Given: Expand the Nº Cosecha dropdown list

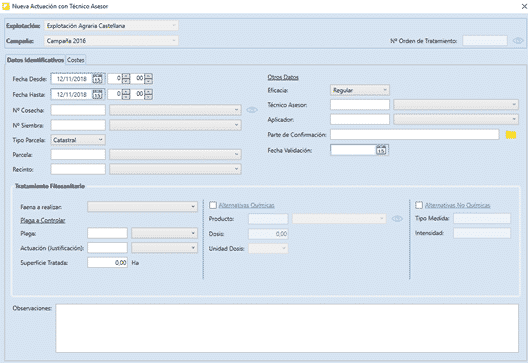Looking at the screenshot, I should pos(175,110).
